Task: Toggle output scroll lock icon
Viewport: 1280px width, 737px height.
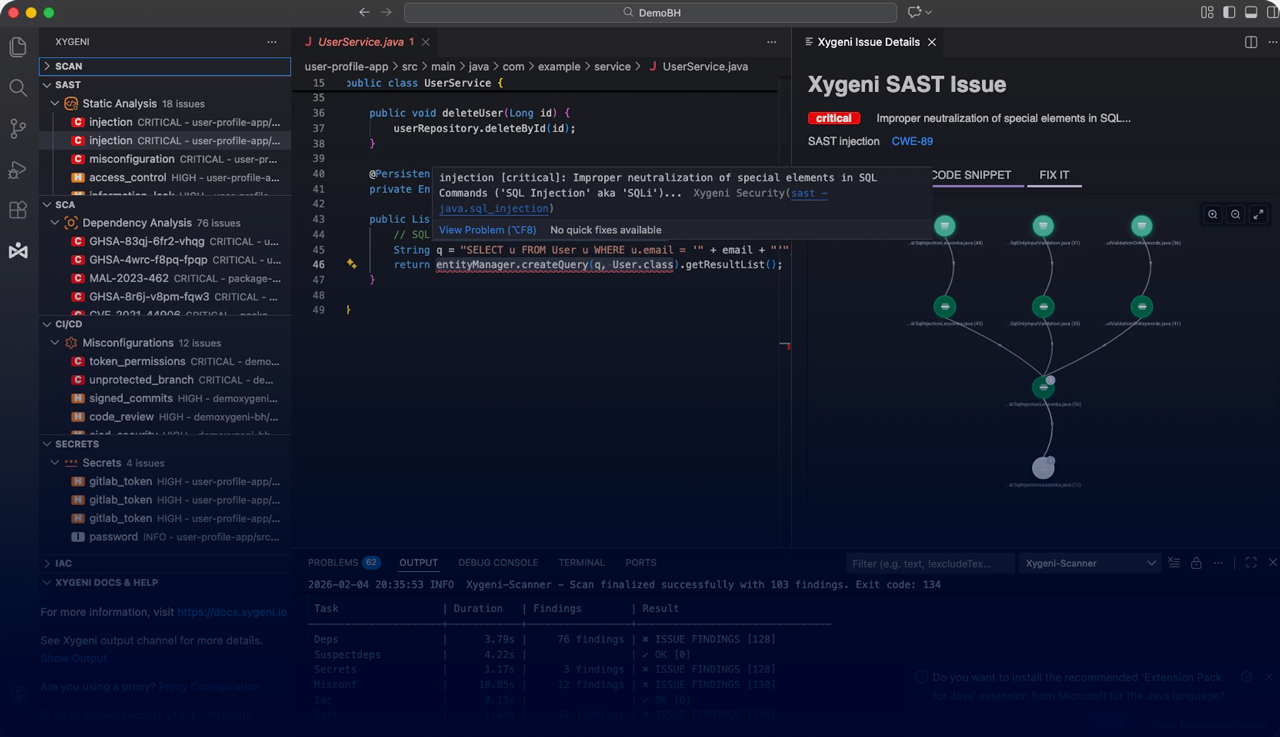Action: (1197, 563)
